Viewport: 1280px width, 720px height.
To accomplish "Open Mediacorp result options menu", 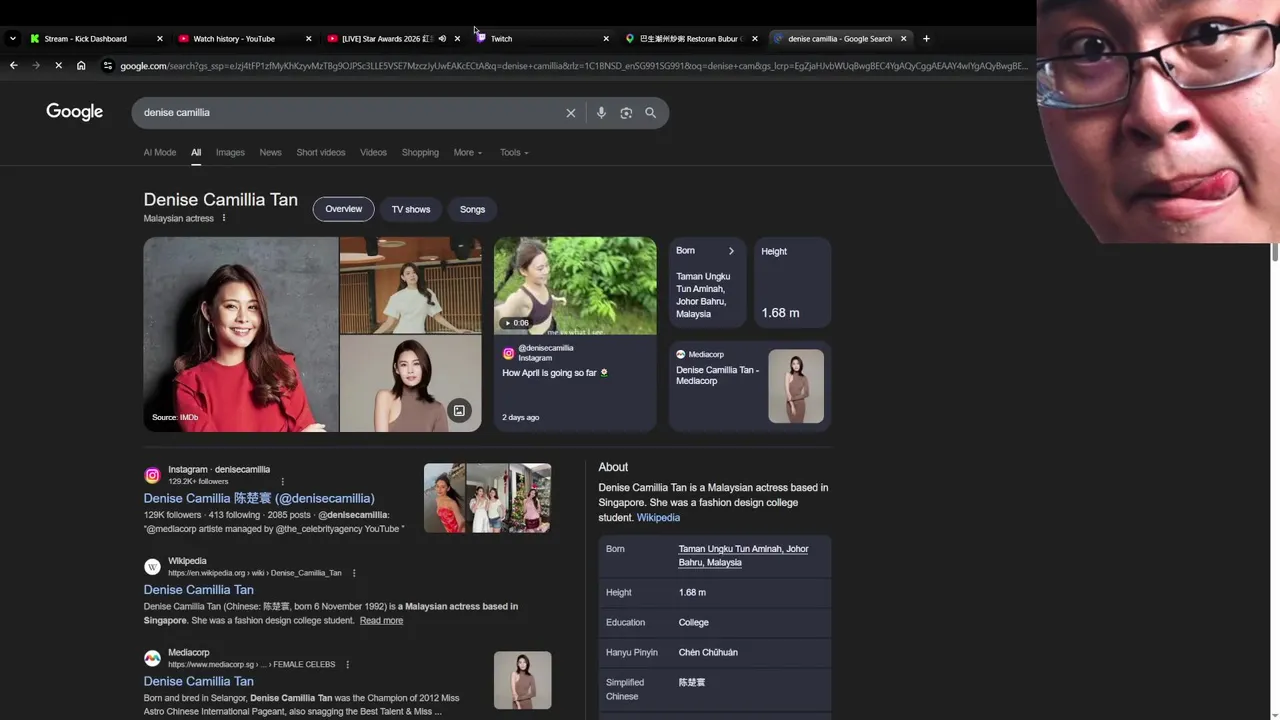I will (347, 664).
